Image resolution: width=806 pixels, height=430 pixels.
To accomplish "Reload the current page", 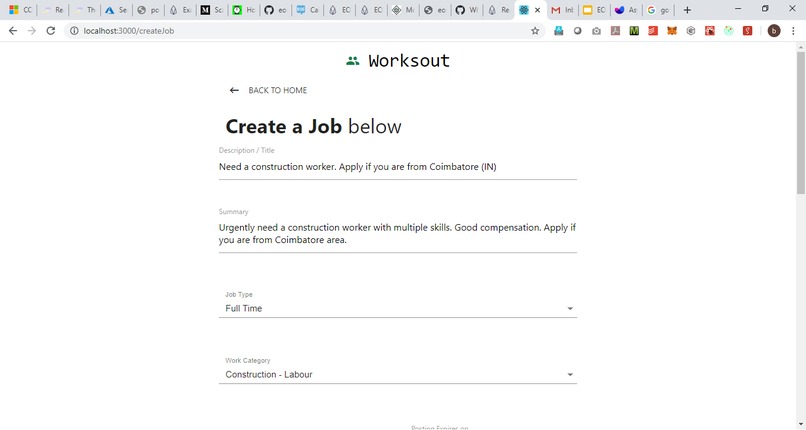I will 50,31.
